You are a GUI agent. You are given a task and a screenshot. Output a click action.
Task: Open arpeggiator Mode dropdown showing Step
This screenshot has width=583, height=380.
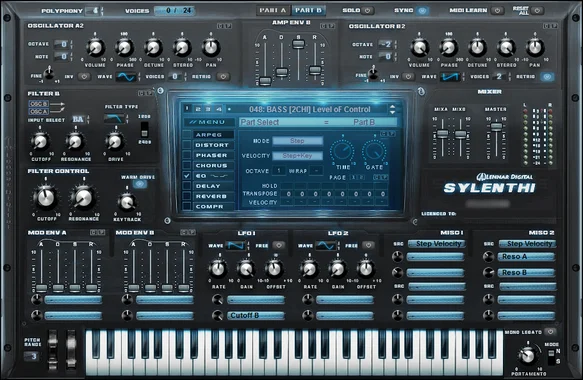tap(297, 141)
